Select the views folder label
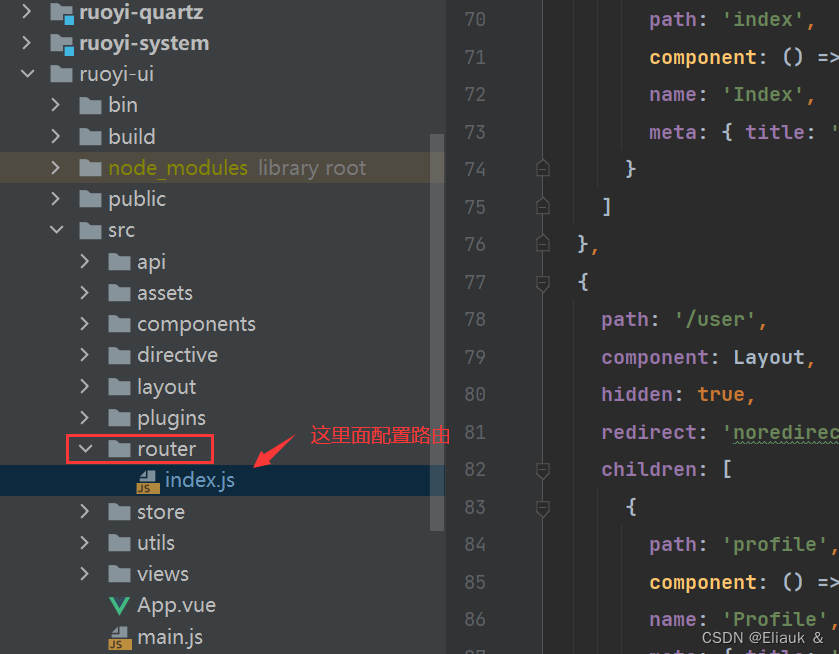This screenshot has width=839, height=654. pyautogui.click(x=163, y=574)
